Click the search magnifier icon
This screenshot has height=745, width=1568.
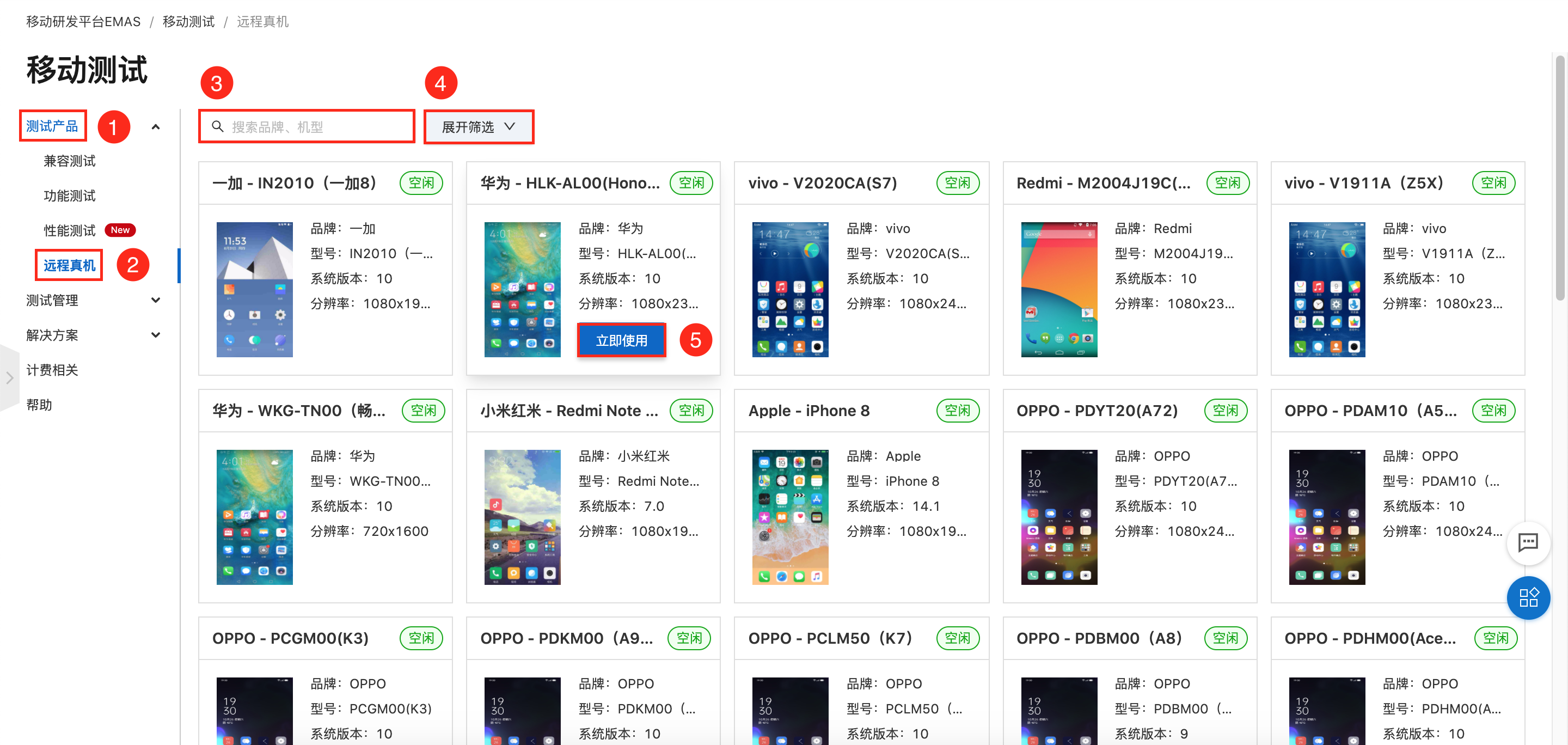tap(217, 126)
